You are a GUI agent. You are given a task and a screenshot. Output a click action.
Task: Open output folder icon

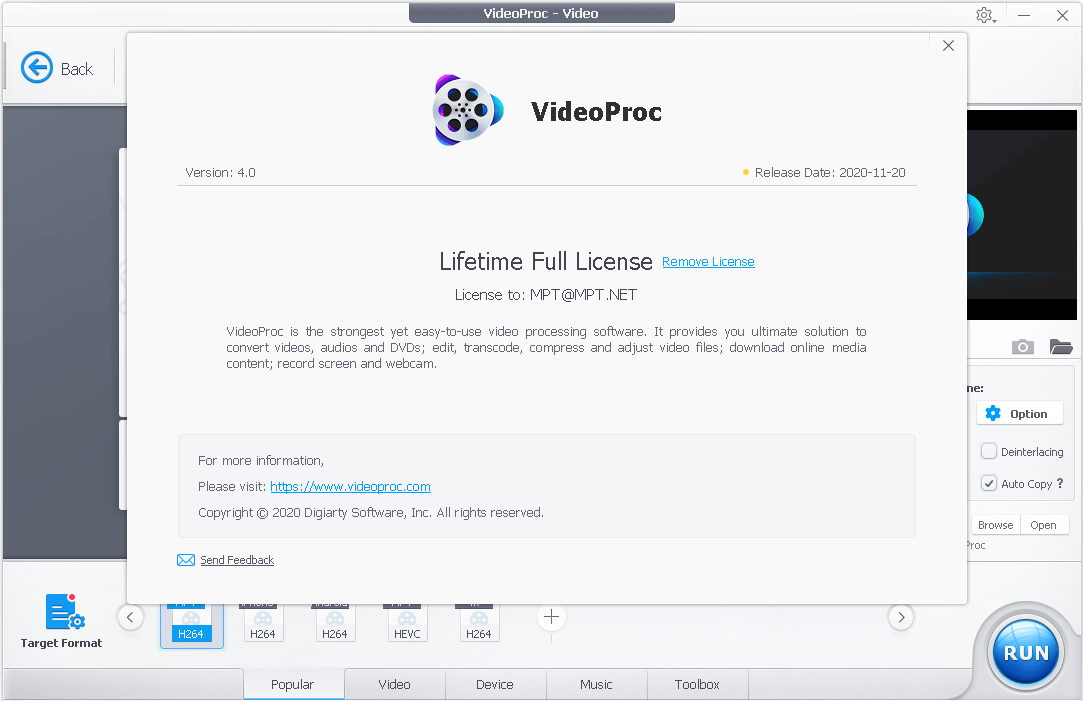click(1061, 347)
